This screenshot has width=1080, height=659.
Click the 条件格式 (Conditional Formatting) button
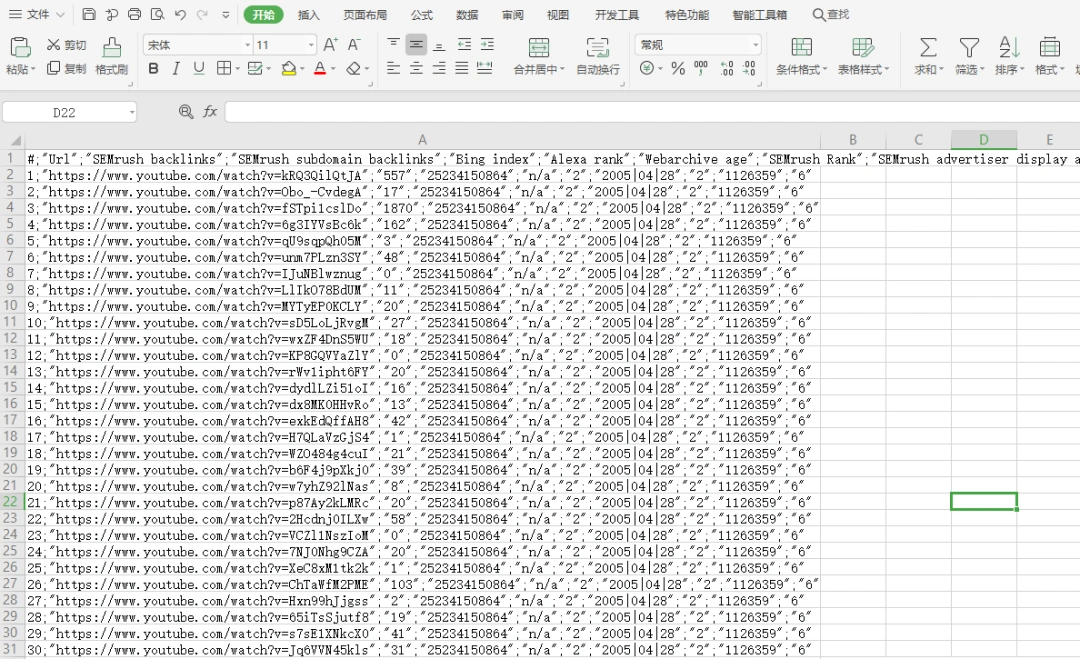coord(801,57)
